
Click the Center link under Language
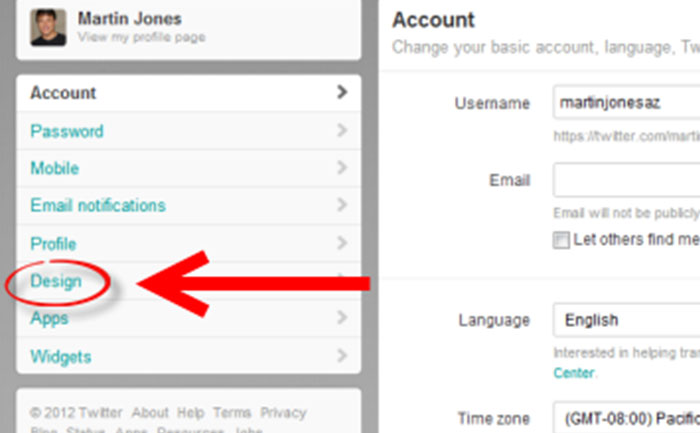point(574,373)
